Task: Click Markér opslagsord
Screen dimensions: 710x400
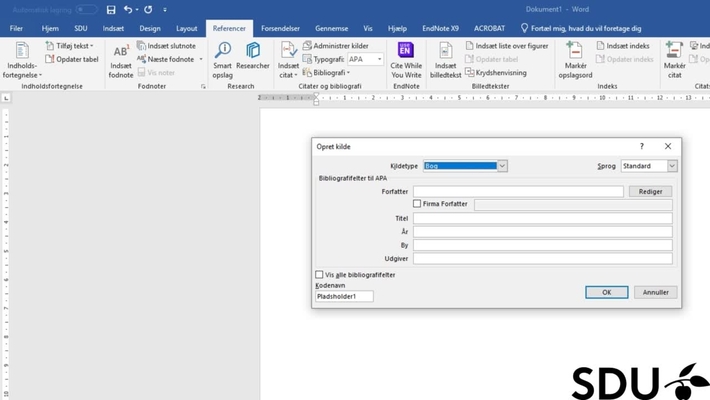Action: tap(575, 60)
